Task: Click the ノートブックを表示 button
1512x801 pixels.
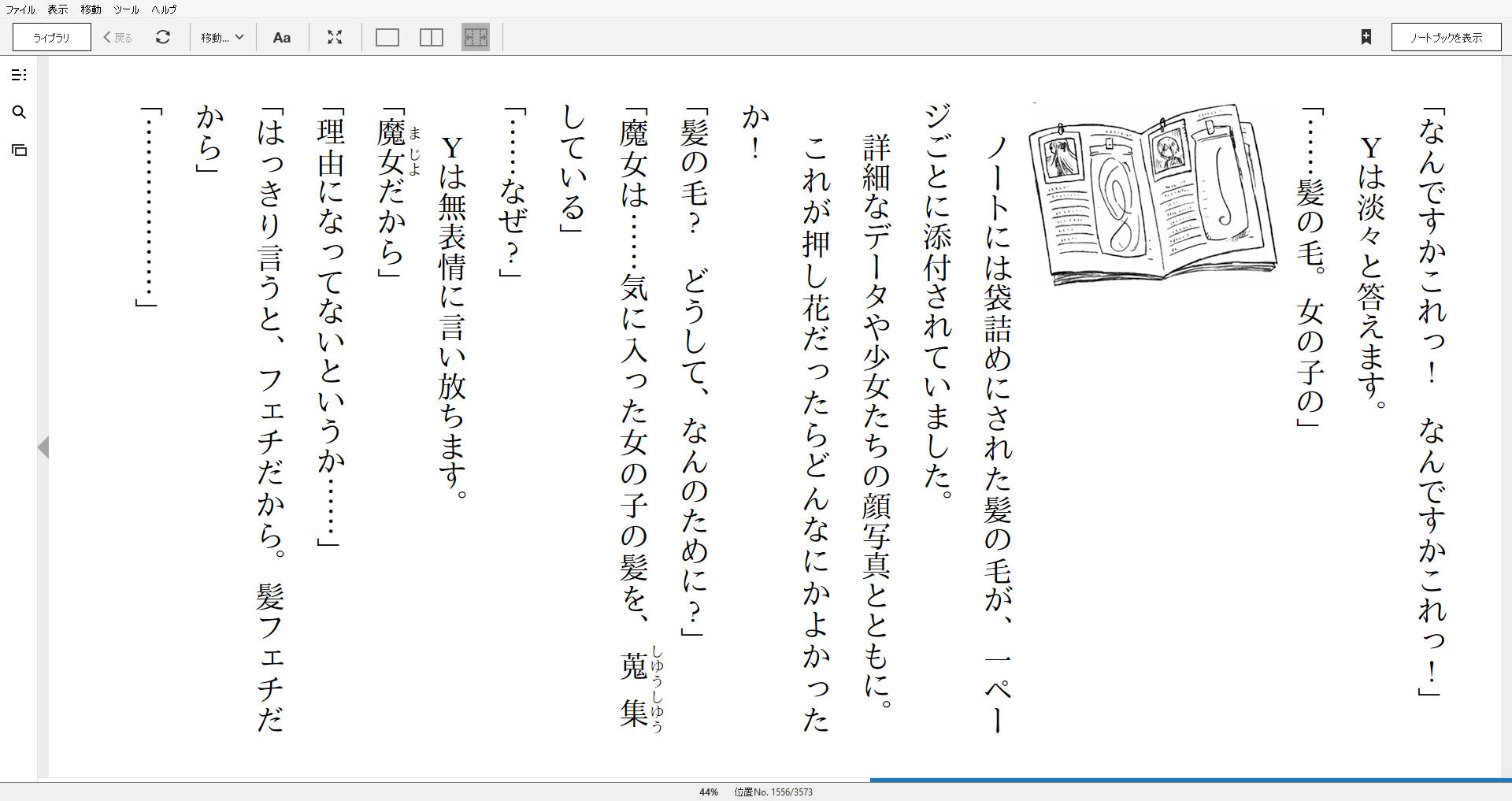Action: pos(1446,37)
